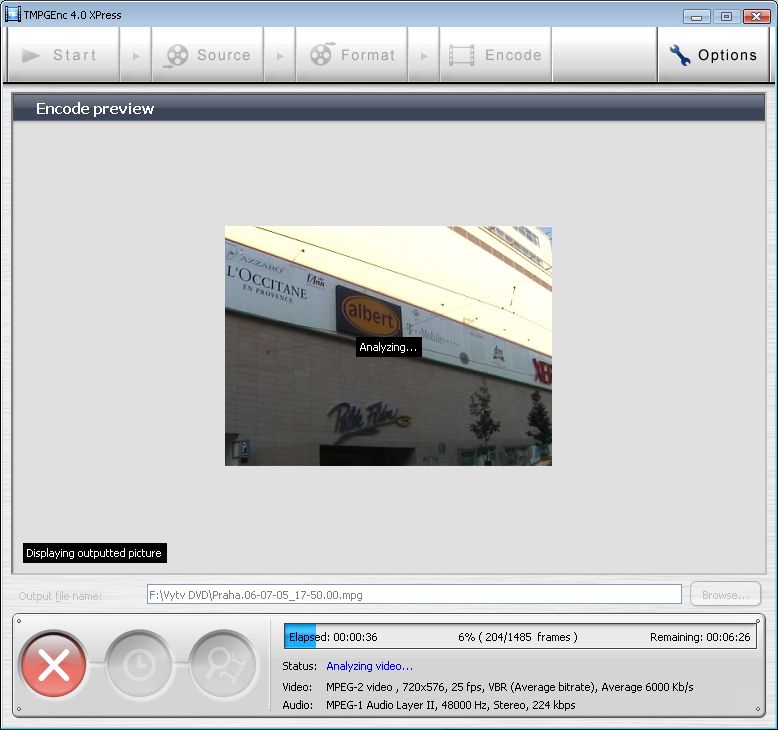
Task: Click the Analyzing video... status text
Action: pyautogui.click(x=369, y=666)
